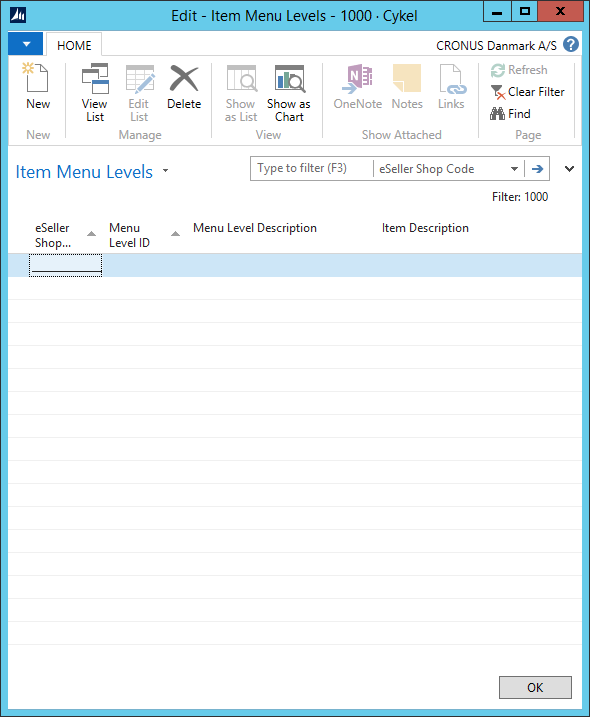The image size is (590, 717).
Task: Click the Dynamics NAV application icon
Action: tap(18, 15)
